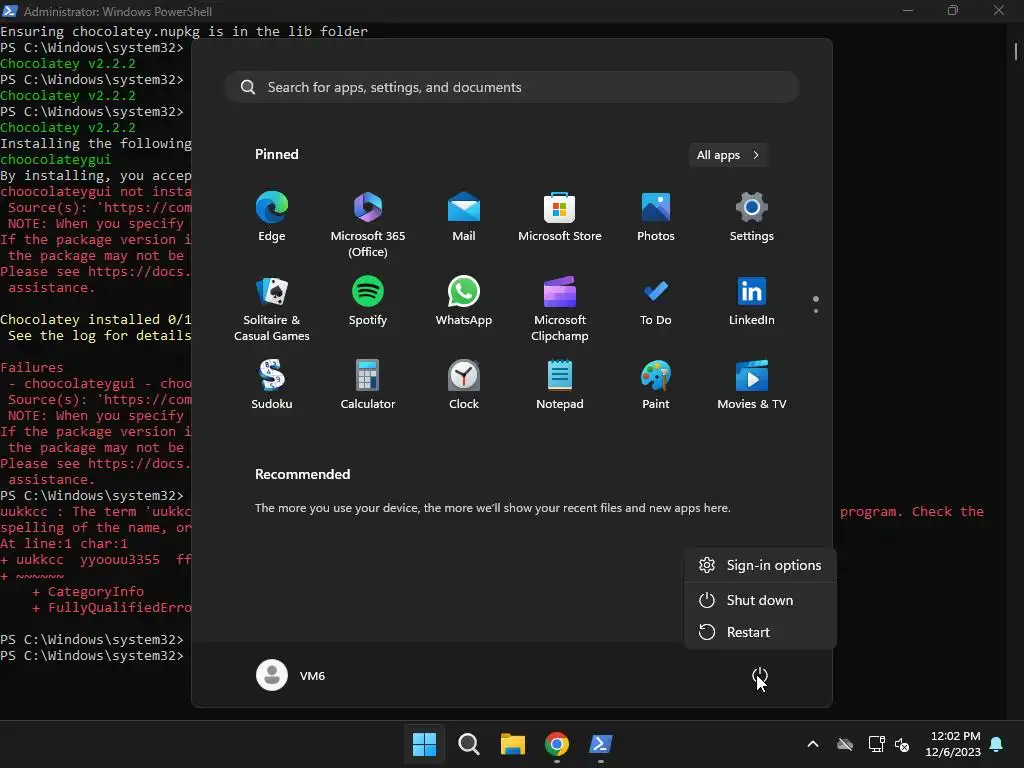Click the OneDrive cloud tray icon
This screenshot has width=1024, height=768.
(845, 744)
